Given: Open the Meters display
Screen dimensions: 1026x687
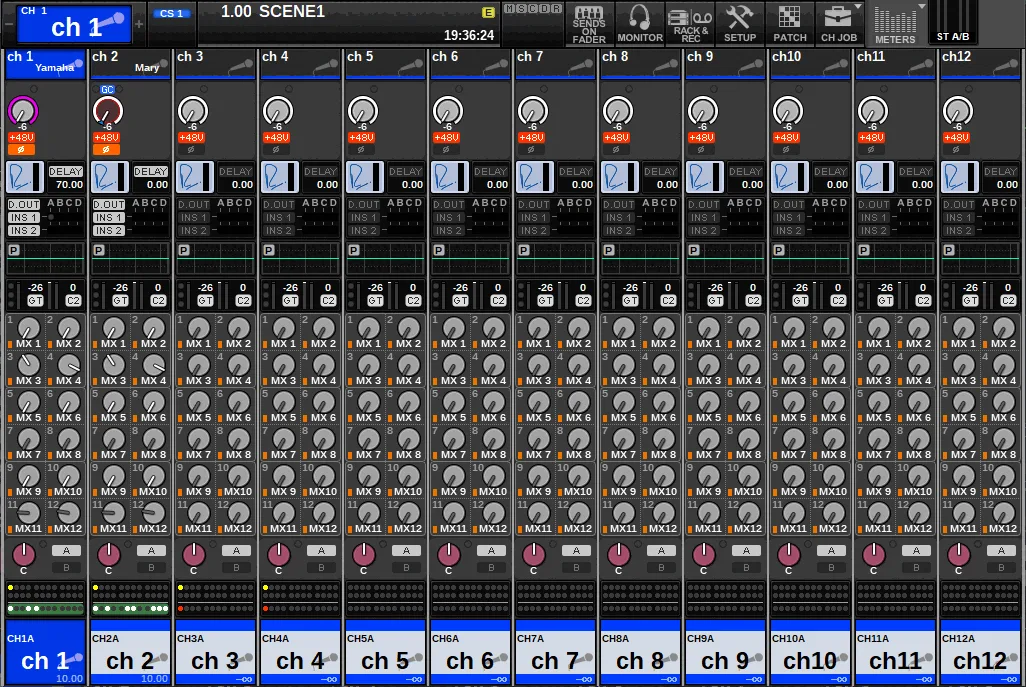Looking at the screenshot, I should pyautogui.click(x=894, y=24).
